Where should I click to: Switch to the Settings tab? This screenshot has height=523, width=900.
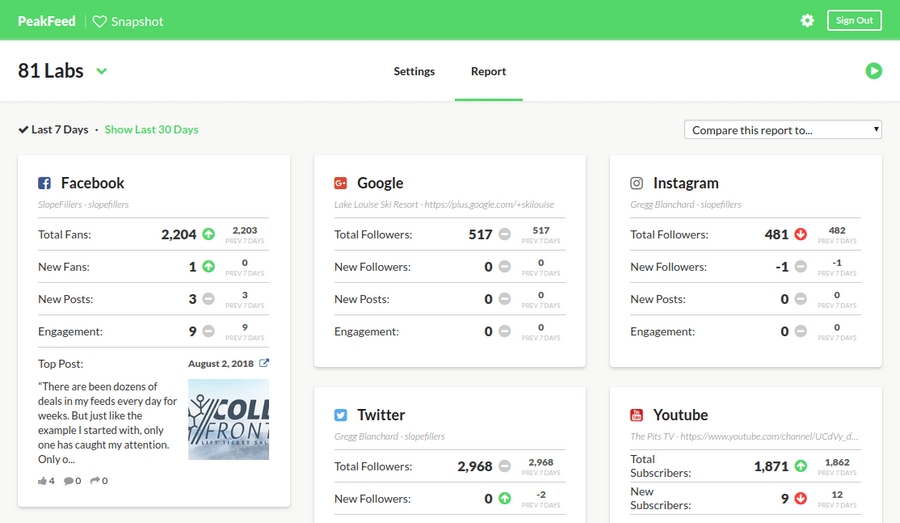(414, 71)
